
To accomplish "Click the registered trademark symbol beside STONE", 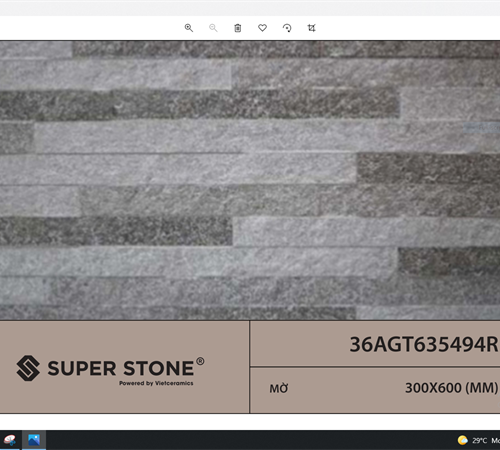I will tap(200, 361).
